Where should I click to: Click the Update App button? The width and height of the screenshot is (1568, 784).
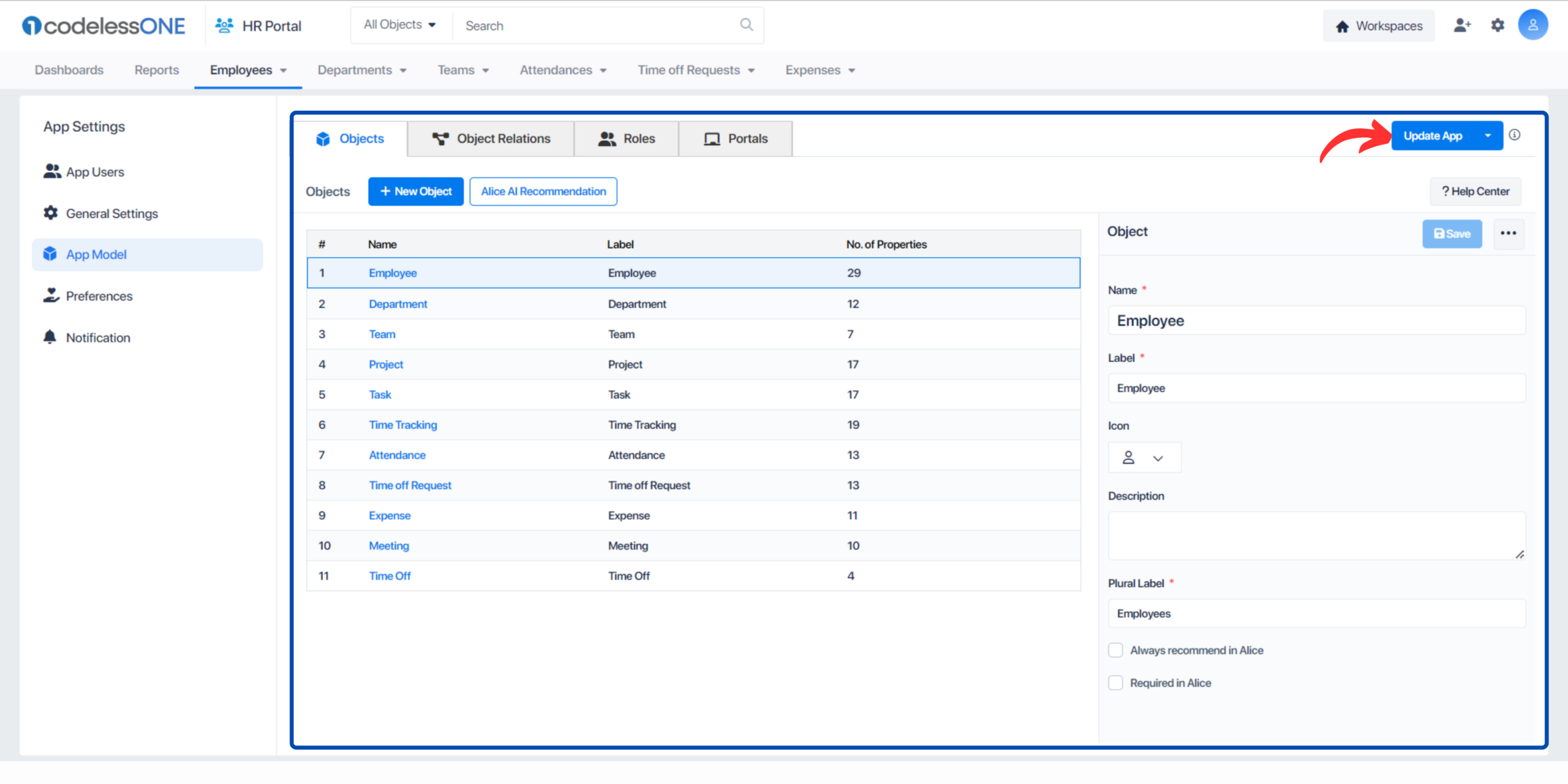coord(1433,135)
